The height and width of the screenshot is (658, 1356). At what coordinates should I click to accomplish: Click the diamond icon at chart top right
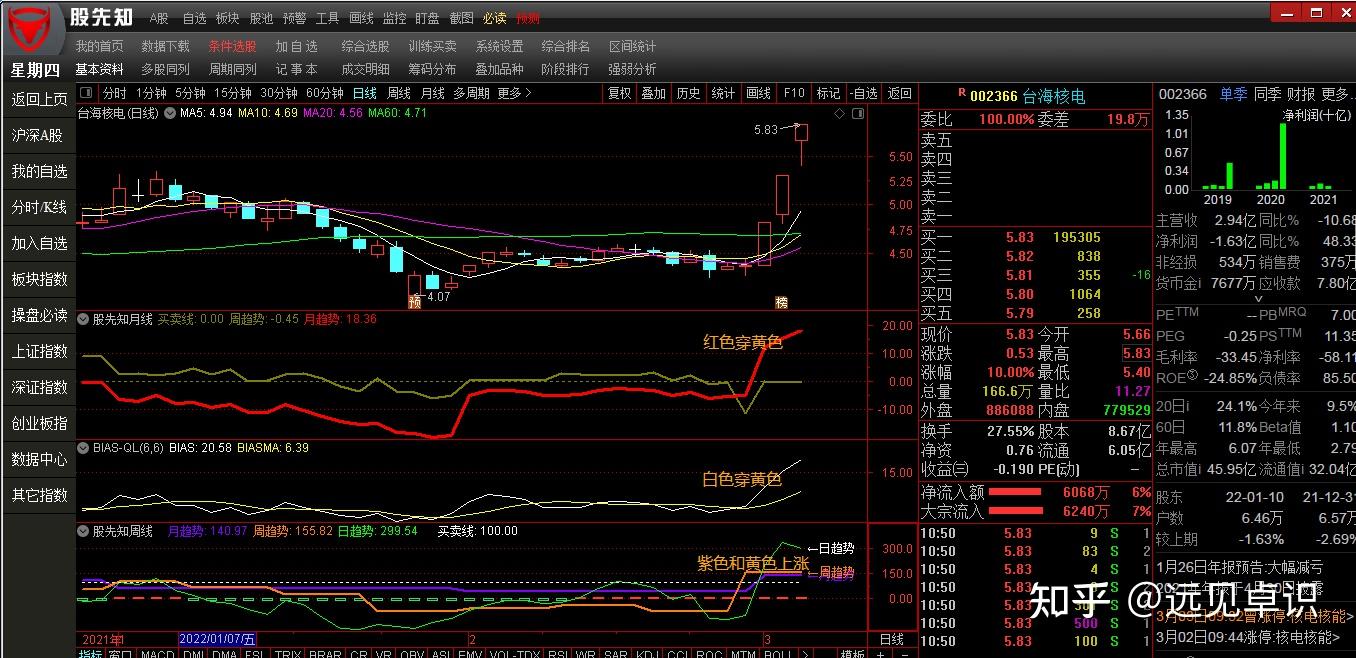840,113
